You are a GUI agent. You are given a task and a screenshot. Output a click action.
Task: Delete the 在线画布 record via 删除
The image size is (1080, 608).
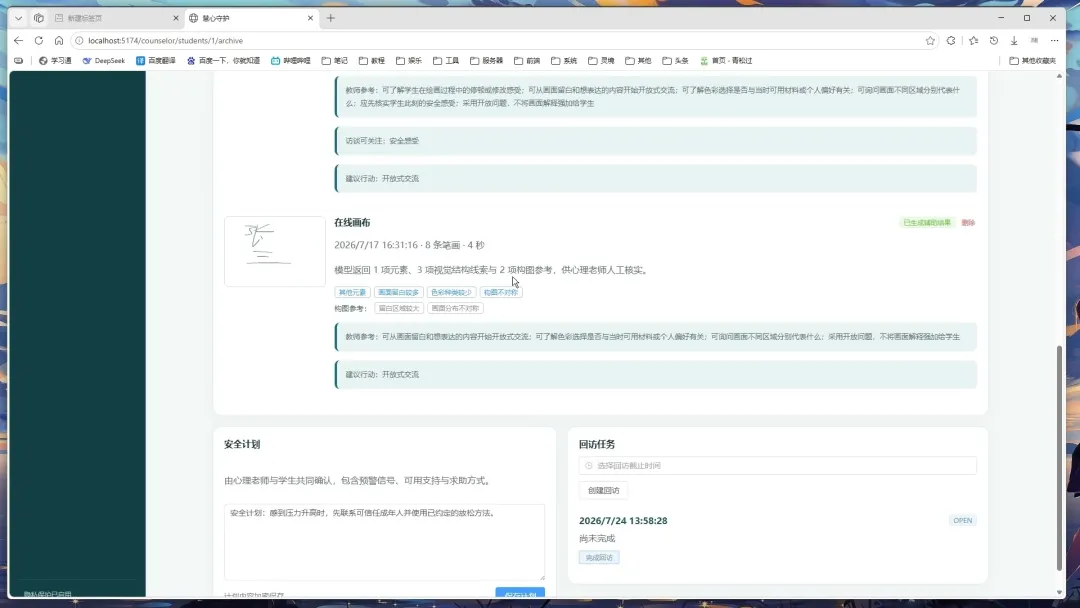pos(968,223)
